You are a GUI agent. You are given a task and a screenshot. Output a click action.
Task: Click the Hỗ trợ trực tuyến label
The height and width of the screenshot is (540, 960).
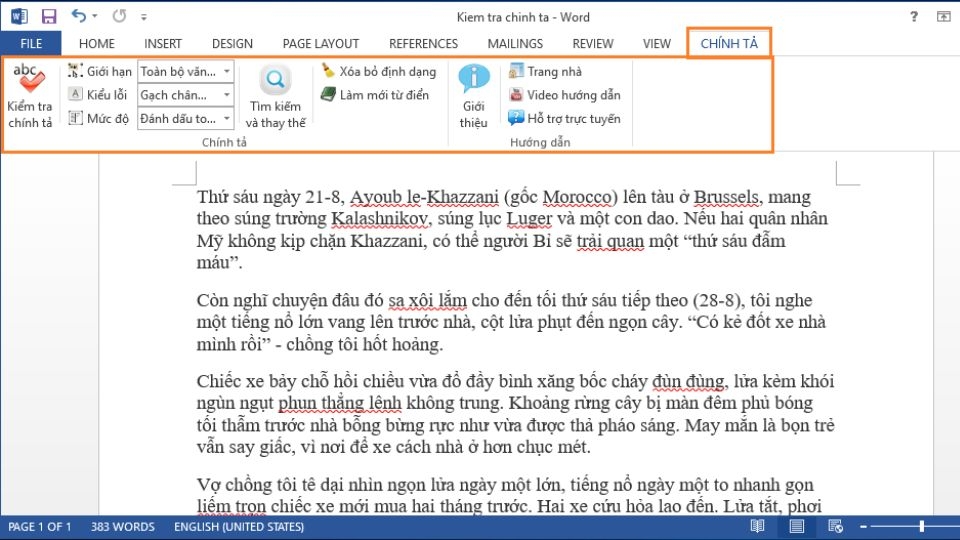[574, 118]
